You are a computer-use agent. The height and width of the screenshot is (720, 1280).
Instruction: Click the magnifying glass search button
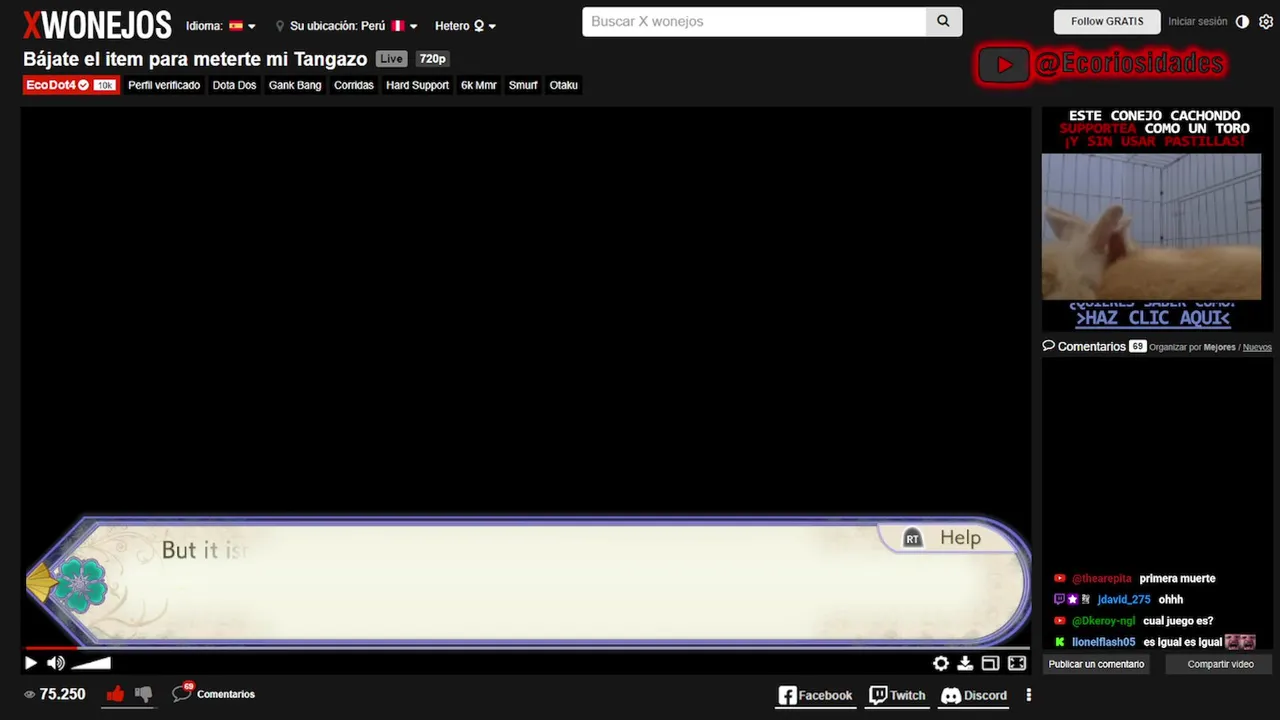(x=944, y=21)
